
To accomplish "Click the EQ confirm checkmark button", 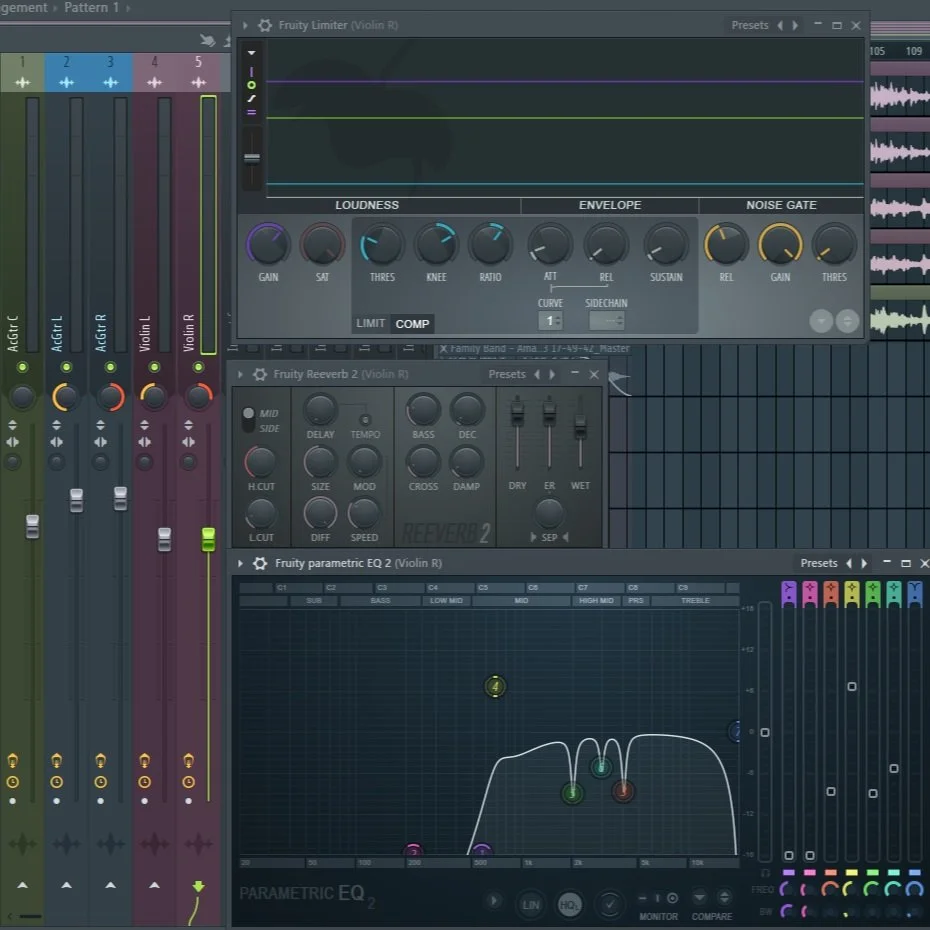I will coord(609,904).
